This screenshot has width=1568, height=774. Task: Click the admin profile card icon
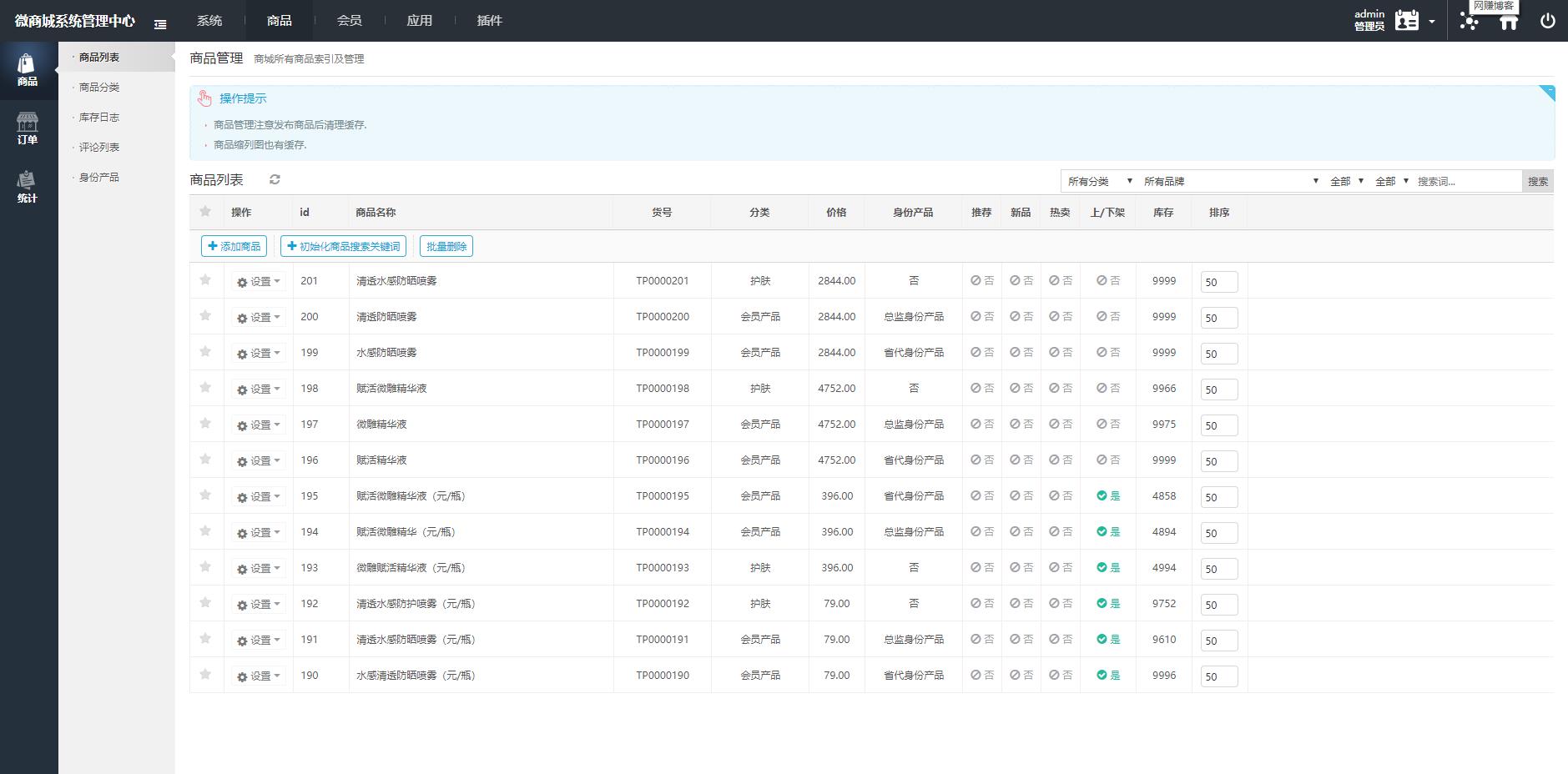click(1407, 21)
